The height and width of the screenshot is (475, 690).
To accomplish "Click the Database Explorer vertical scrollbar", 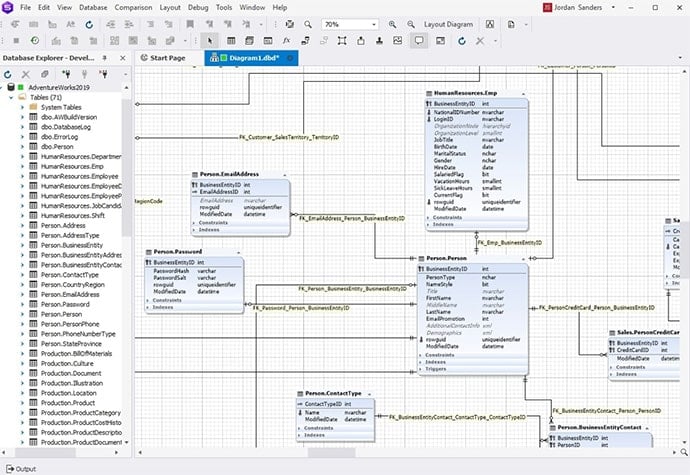I will (126, 167).
